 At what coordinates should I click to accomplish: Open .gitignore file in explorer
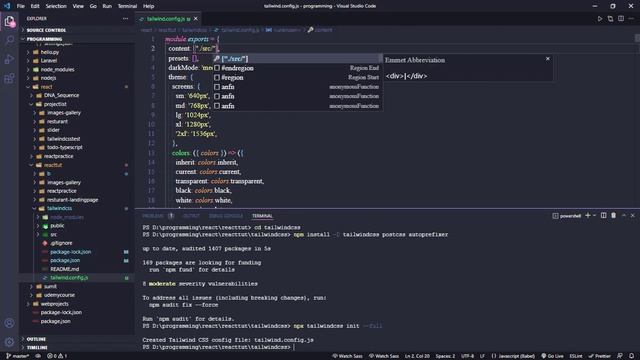(x=61, y=243)
